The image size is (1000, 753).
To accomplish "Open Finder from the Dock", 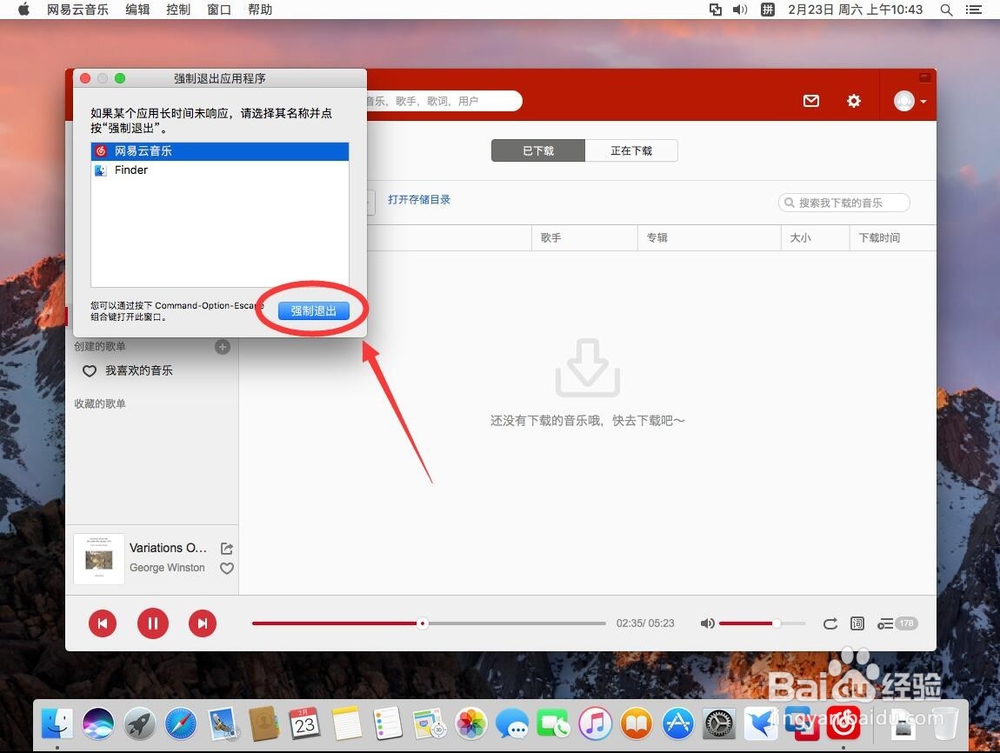I will click(x=57, y=724).
